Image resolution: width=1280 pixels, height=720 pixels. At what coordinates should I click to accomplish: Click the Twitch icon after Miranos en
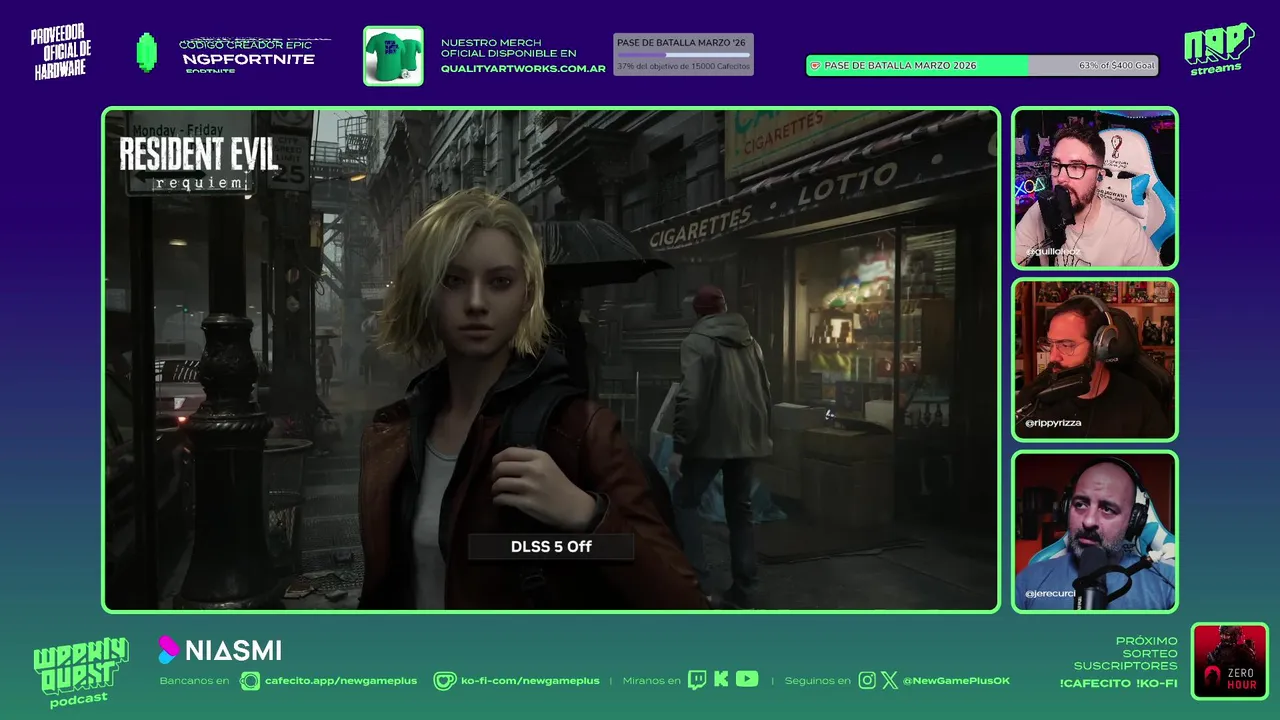697,680
